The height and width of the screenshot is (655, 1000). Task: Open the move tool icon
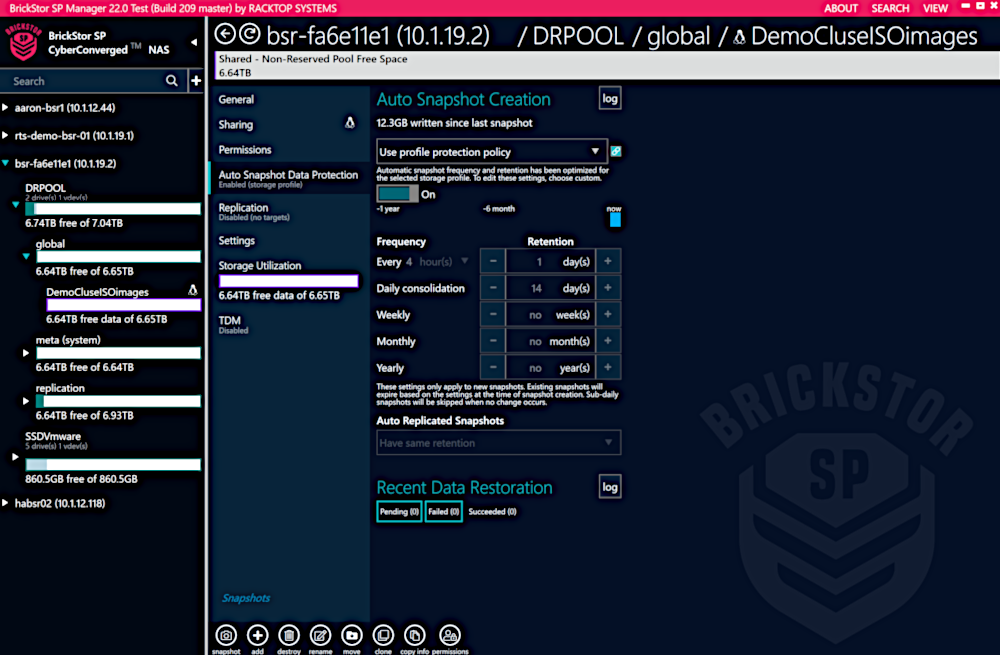pyautogui.click(x=351, y=635)
